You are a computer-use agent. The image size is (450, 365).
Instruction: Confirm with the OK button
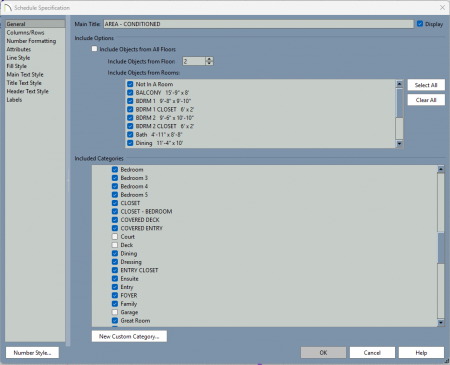pyautogui.click(x=323, y=353)
